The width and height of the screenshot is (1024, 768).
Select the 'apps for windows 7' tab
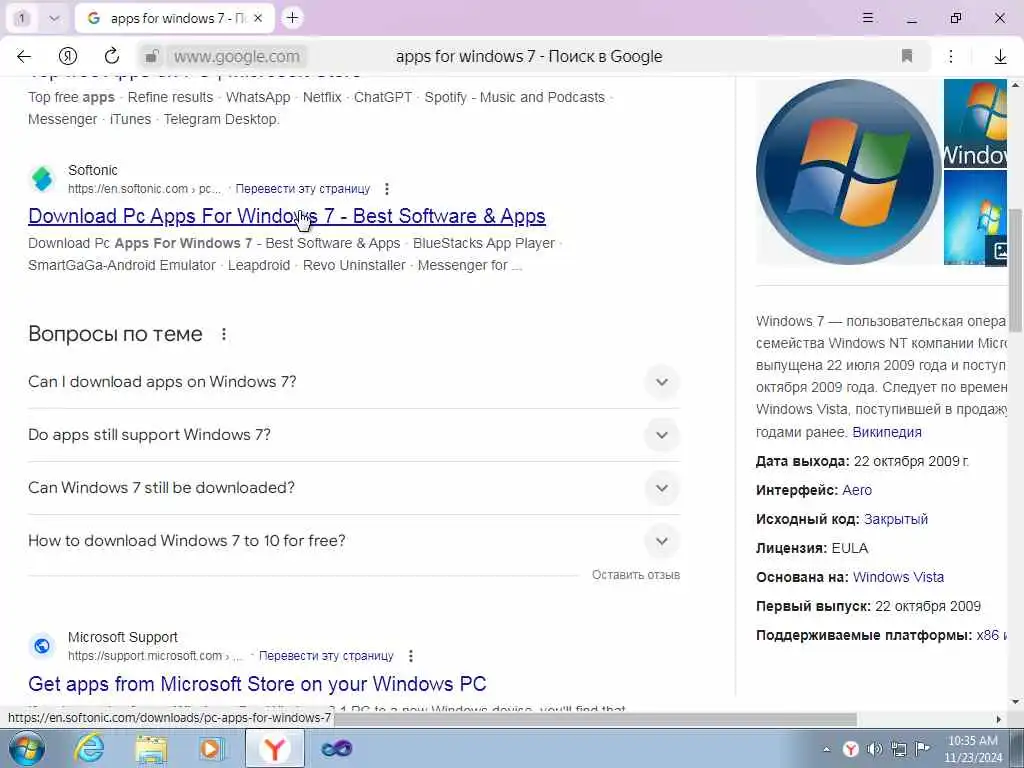coord(174,18)
